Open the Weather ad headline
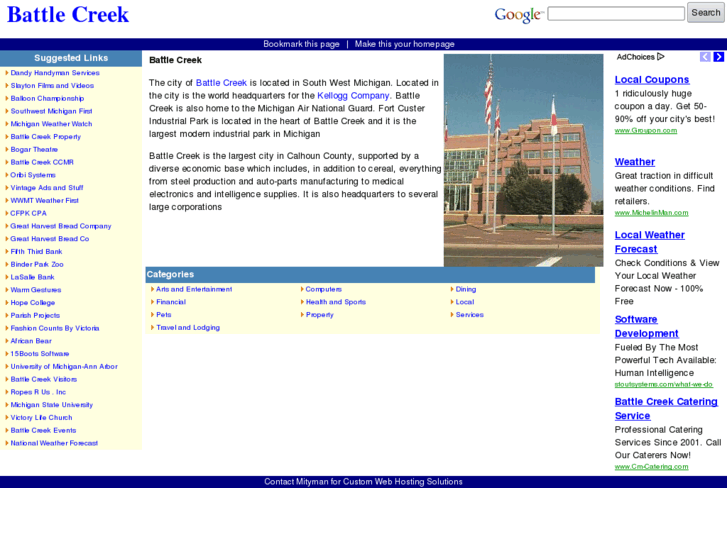 pos(635,162)
